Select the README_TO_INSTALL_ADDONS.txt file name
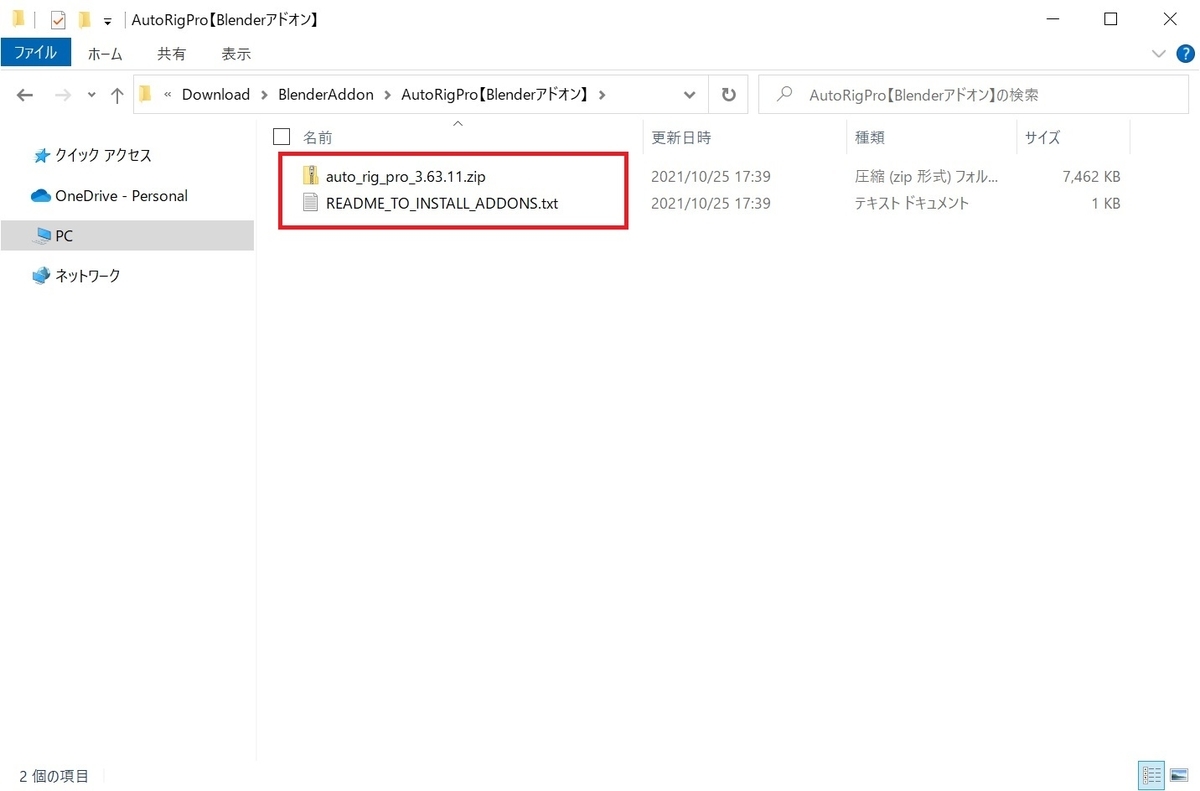 point(442,203)
